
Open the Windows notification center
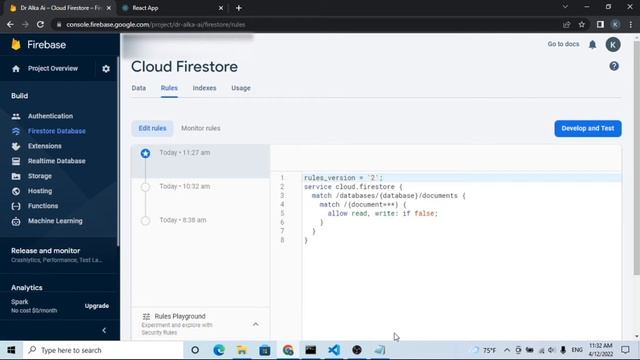click(x=625, y=350)
